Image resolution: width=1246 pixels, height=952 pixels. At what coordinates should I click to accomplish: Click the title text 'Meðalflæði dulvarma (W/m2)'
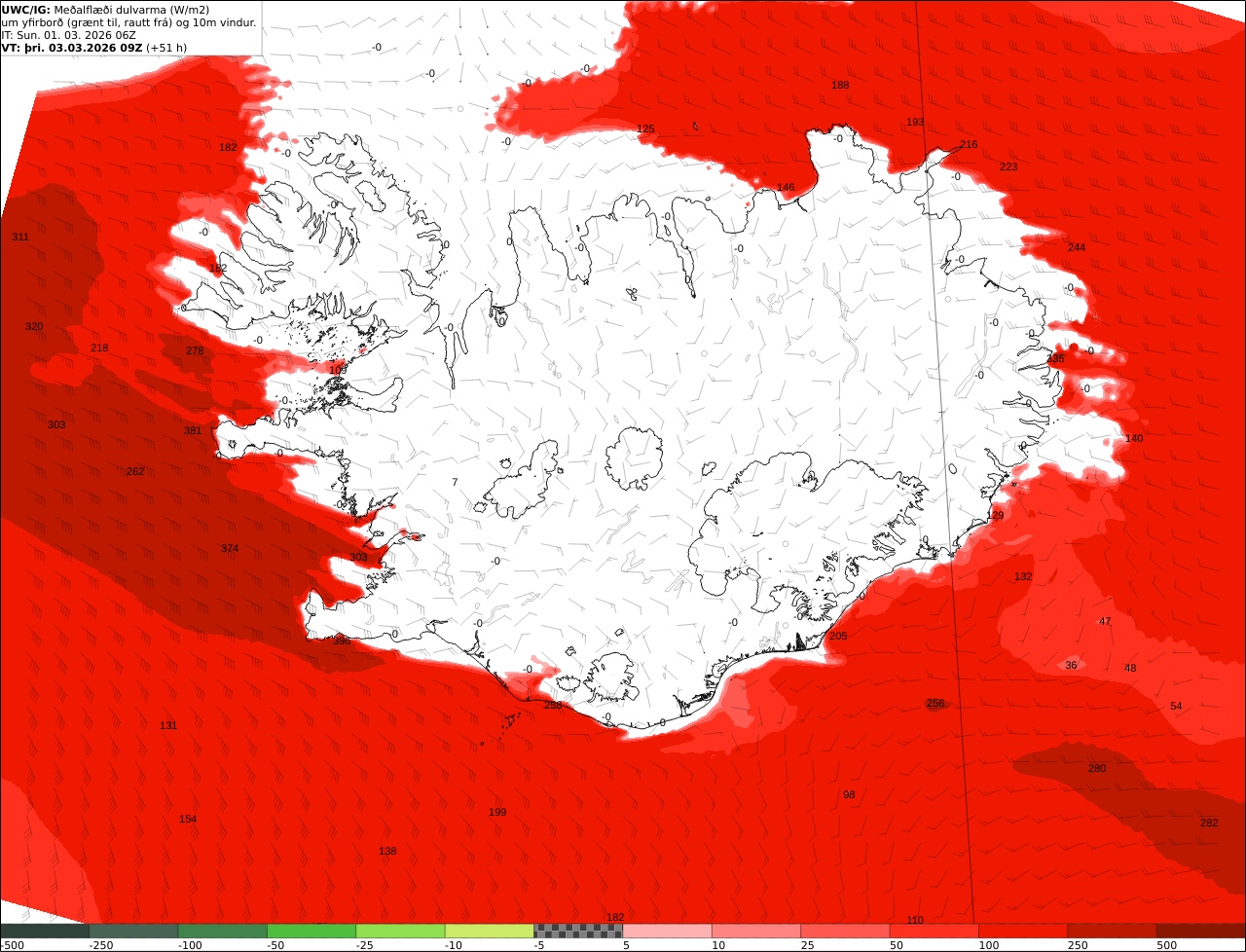tap(132, 10)
